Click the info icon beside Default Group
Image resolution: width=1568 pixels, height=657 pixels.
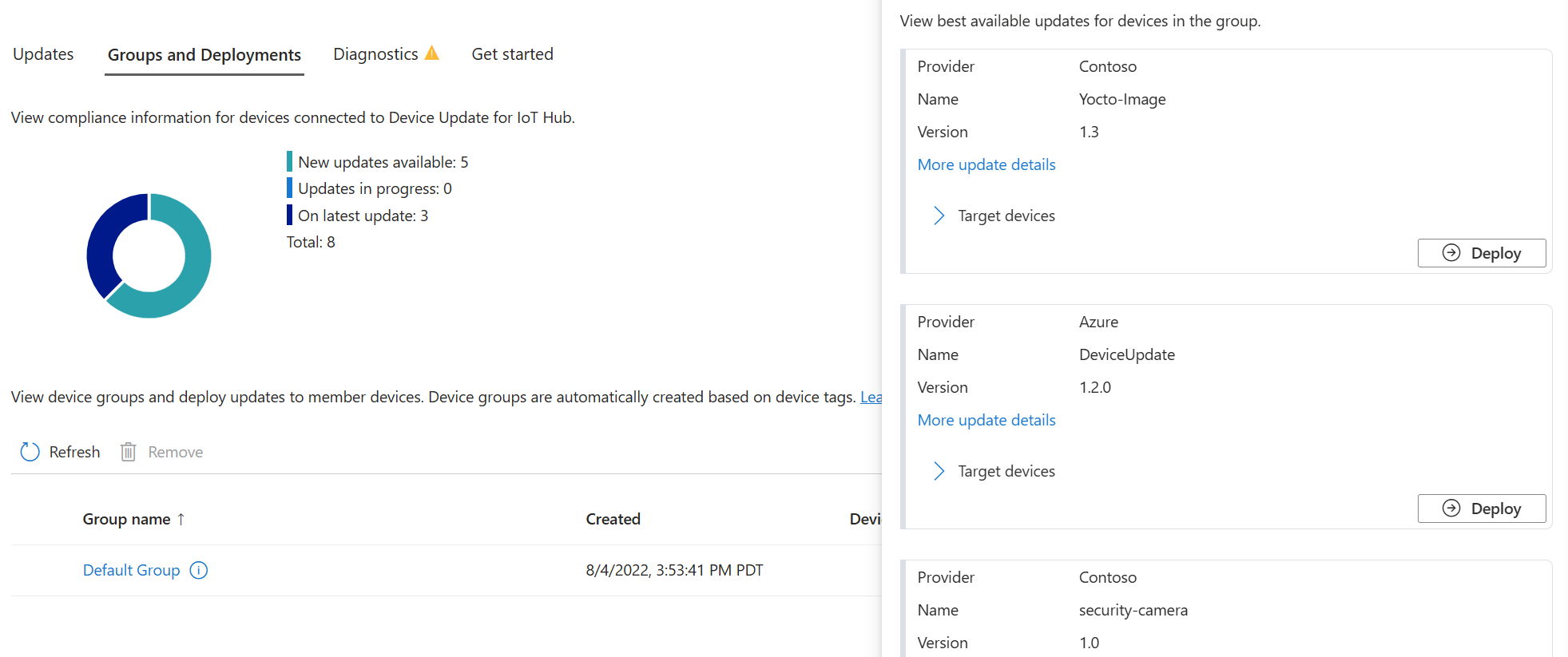pyautogui.click(x=199, y=570)
